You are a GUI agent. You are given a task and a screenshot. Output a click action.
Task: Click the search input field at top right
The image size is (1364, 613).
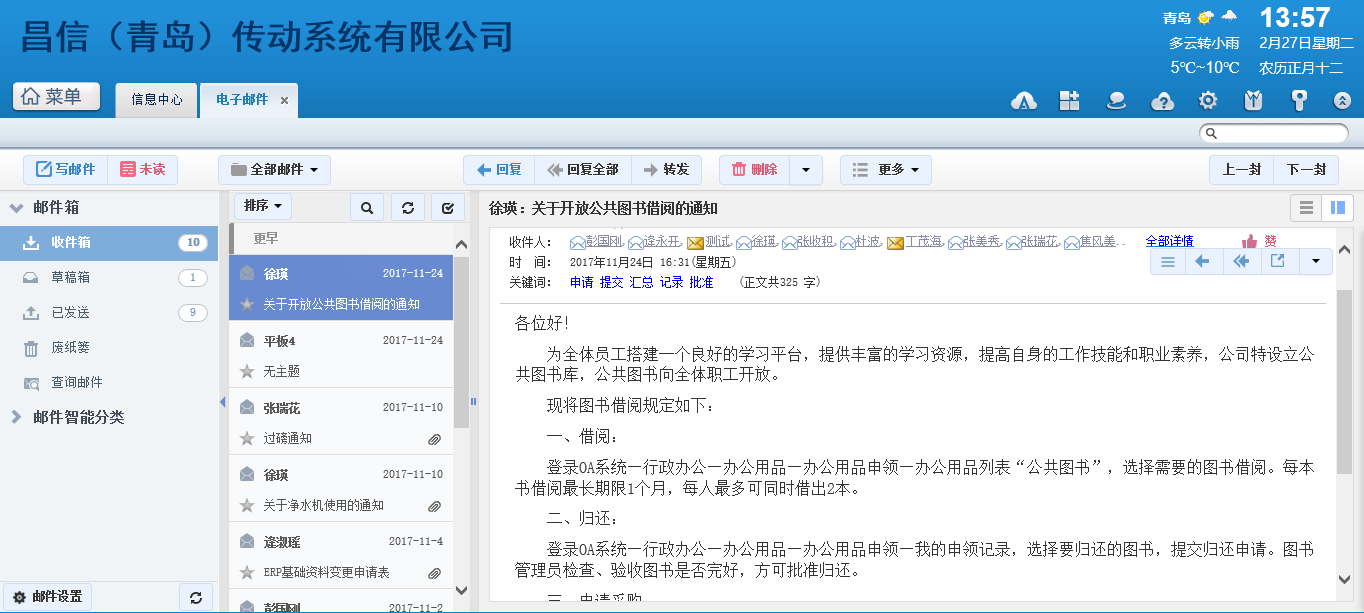(x=1273, y=133)
